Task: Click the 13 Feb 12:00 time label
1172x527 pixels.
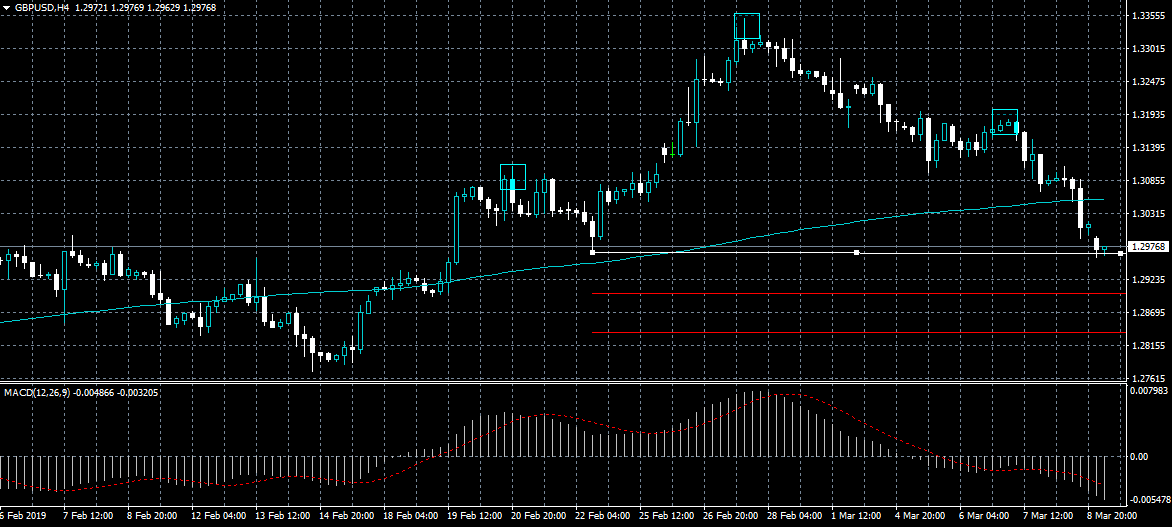Action: (282, 516)
